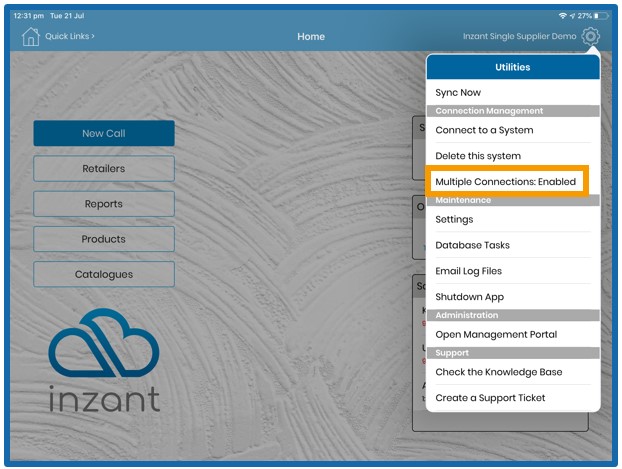Image resolution: width=622 pixels, height=469 pixels.
Task: Open the settings gear icon
Action: click(590, 37)
